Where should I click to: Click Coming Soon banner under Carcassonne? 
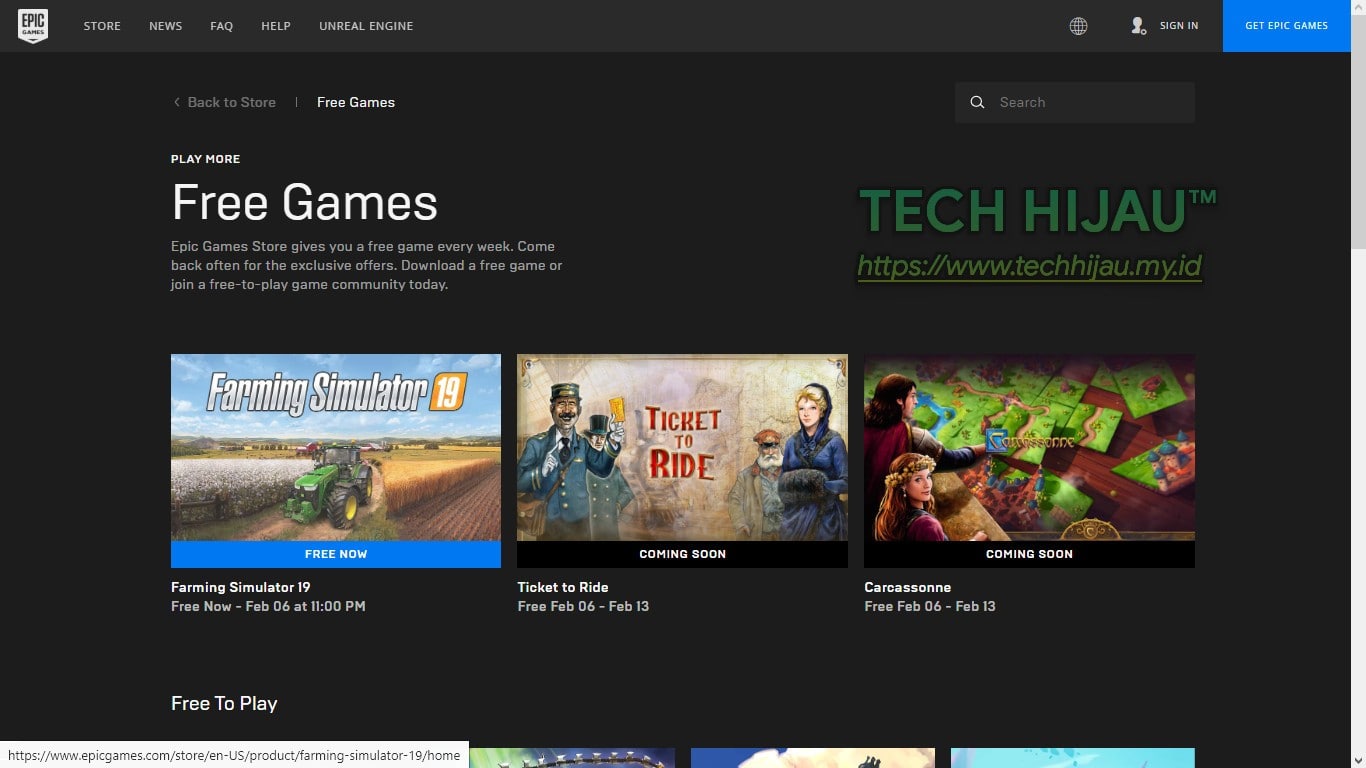(x=1029, y=554)
